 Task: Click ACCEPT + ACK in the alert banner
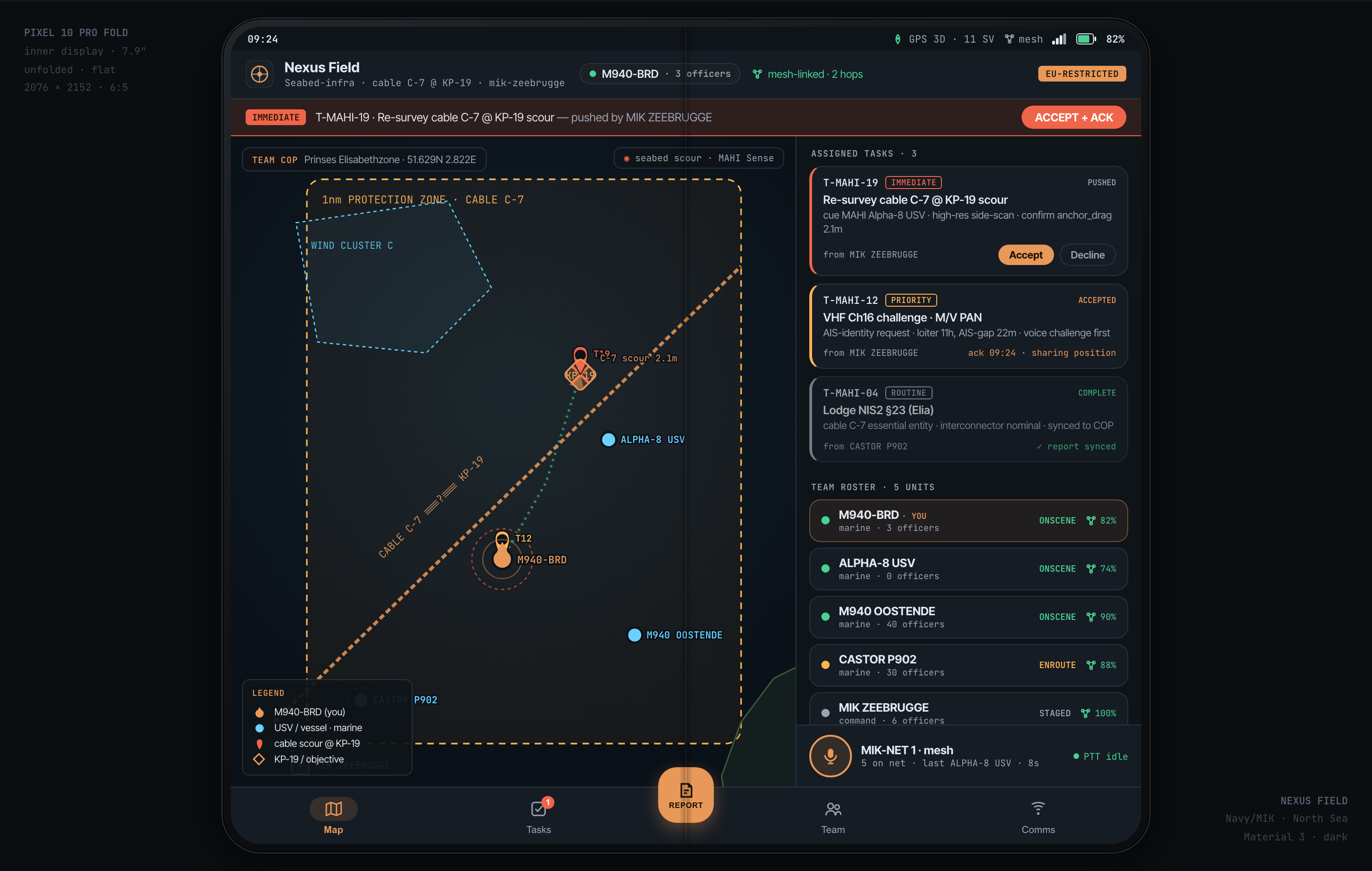coord(1073,117)
